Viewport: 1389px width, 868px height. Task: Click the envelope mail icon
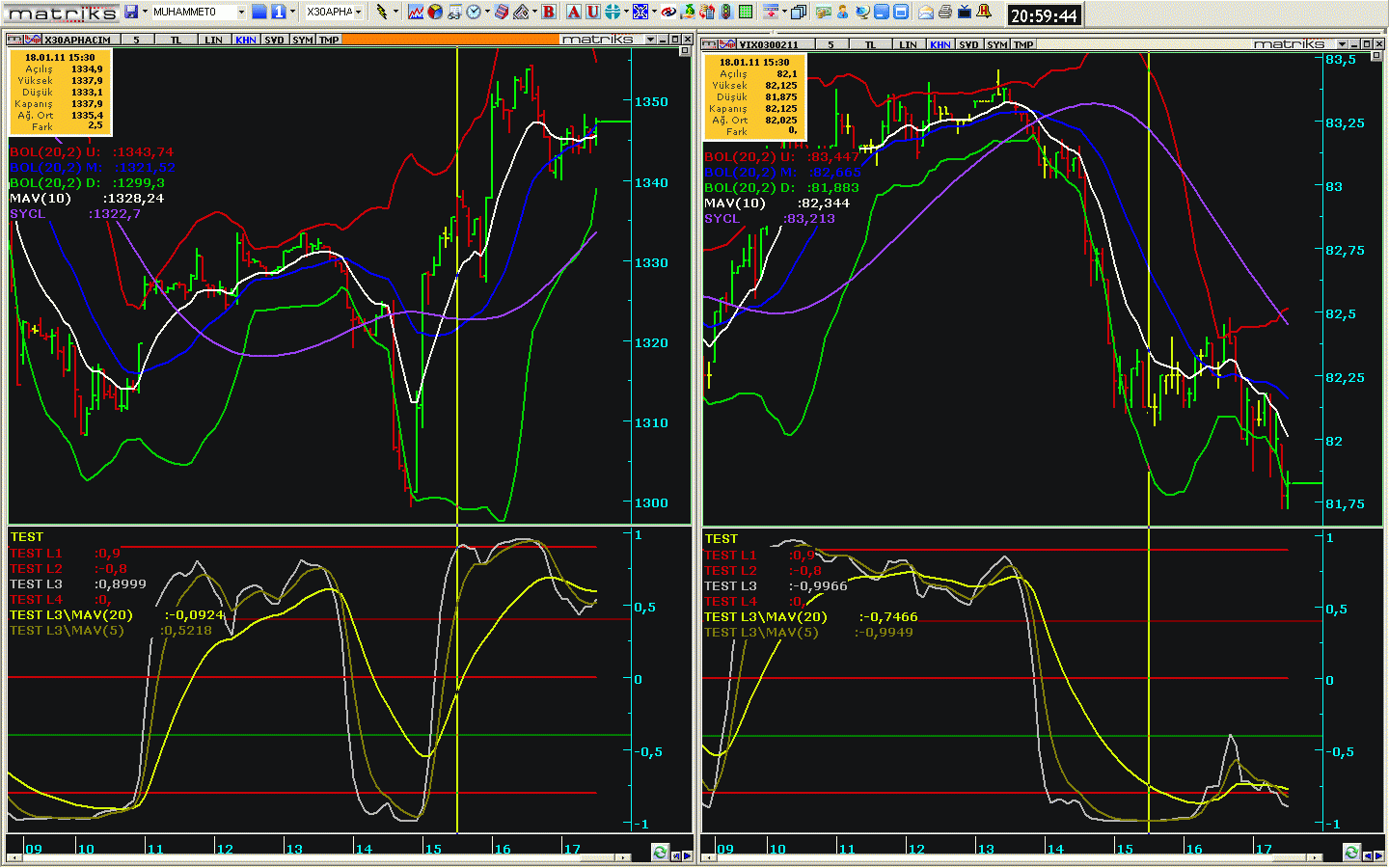[926, 12]
